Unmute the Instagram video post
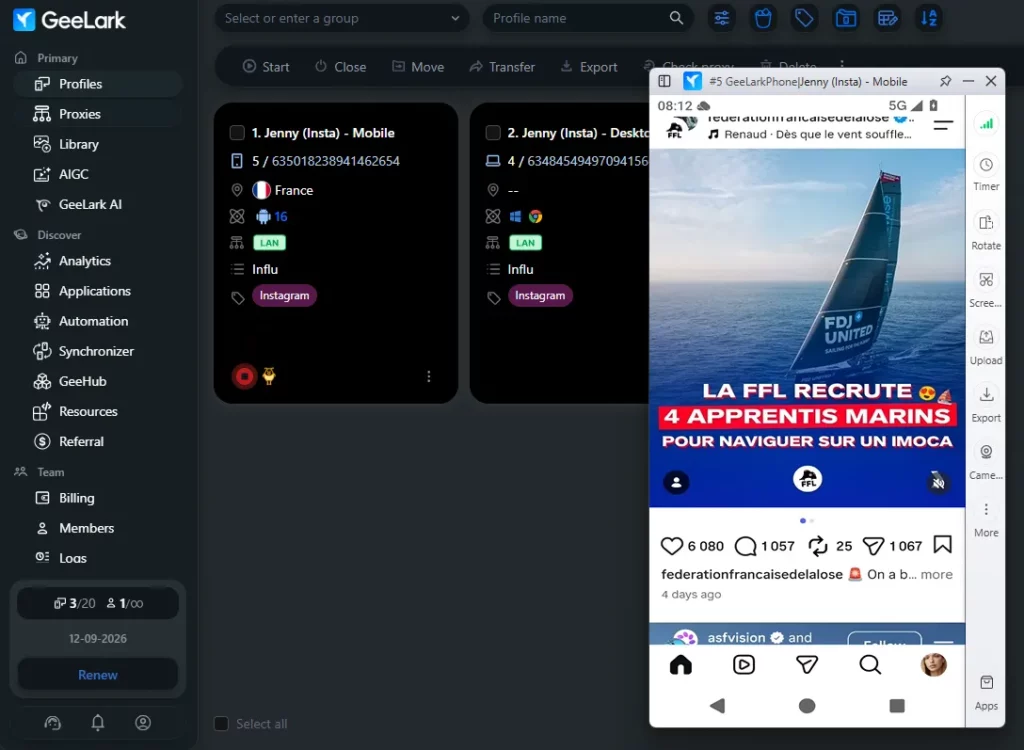The height and width of the screenshot is (750, 1024). [x=938, y=483]
